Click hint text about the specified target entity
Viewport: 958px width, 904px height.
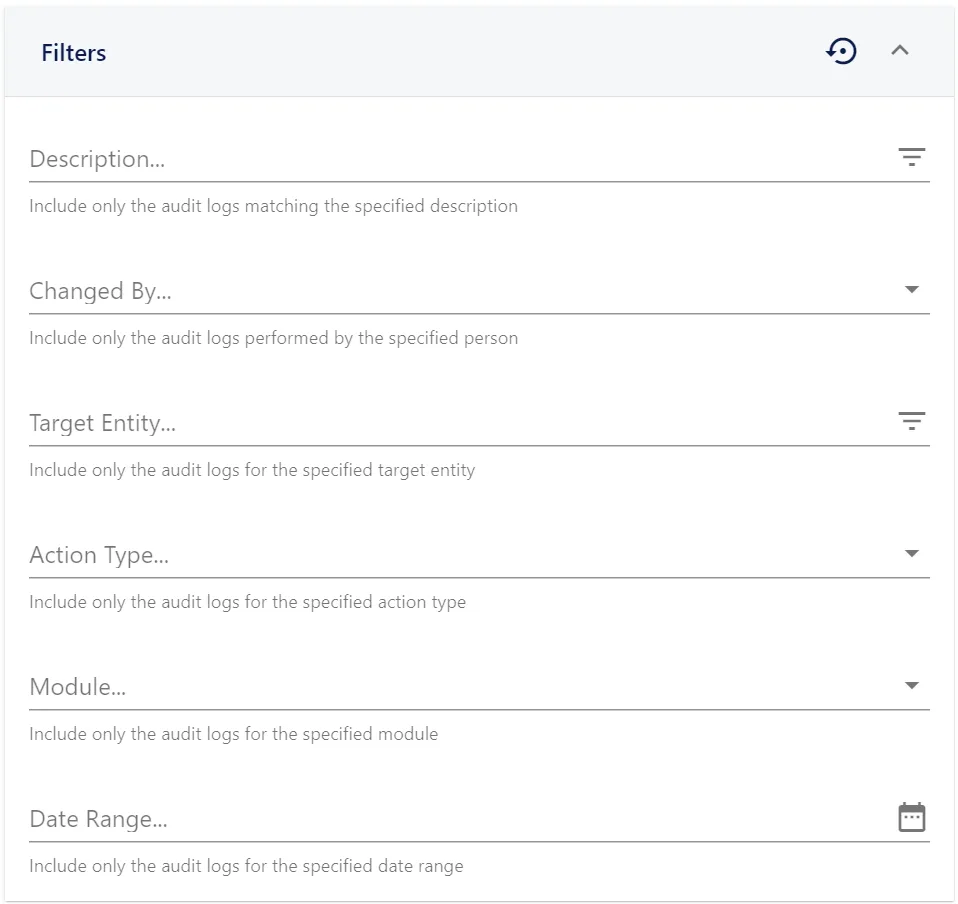252,470
